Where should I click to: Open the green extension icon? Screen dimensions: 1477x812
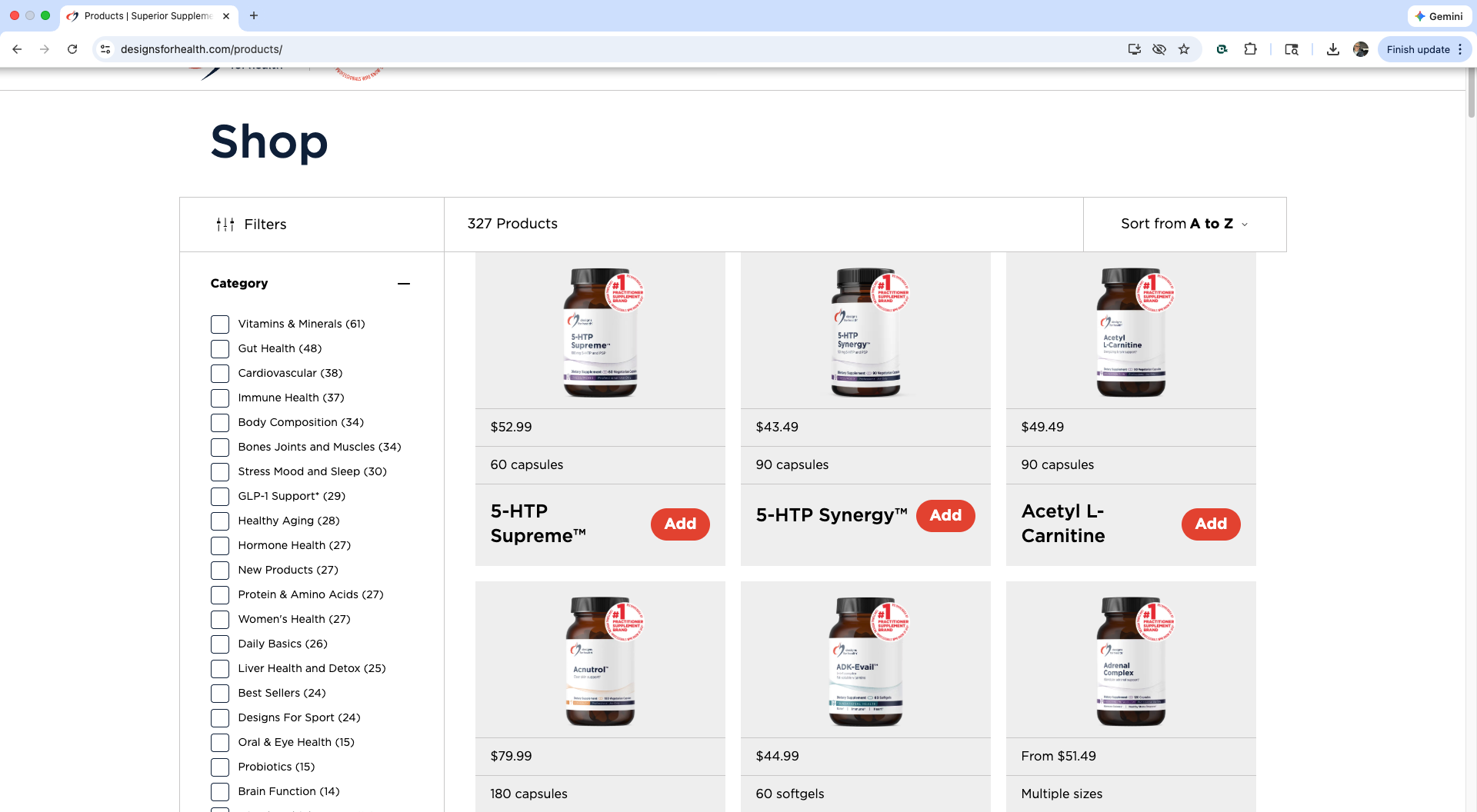click(1222, 49)
